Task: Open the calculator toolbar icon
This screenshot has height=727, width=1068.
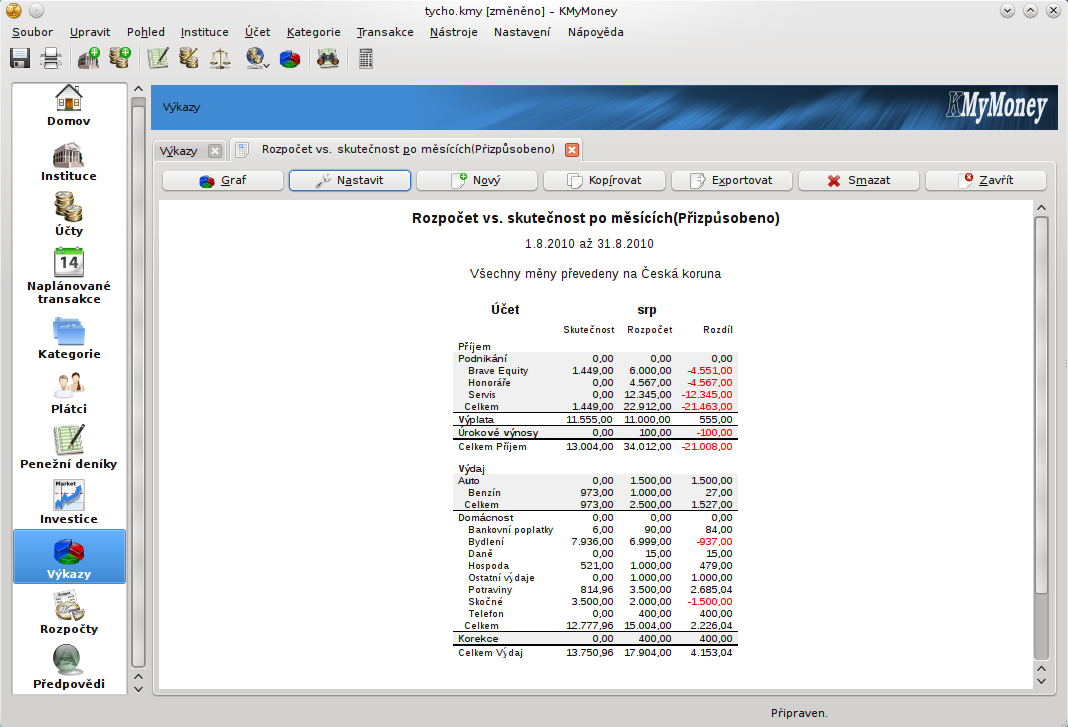Action: [x=366, y=59]
